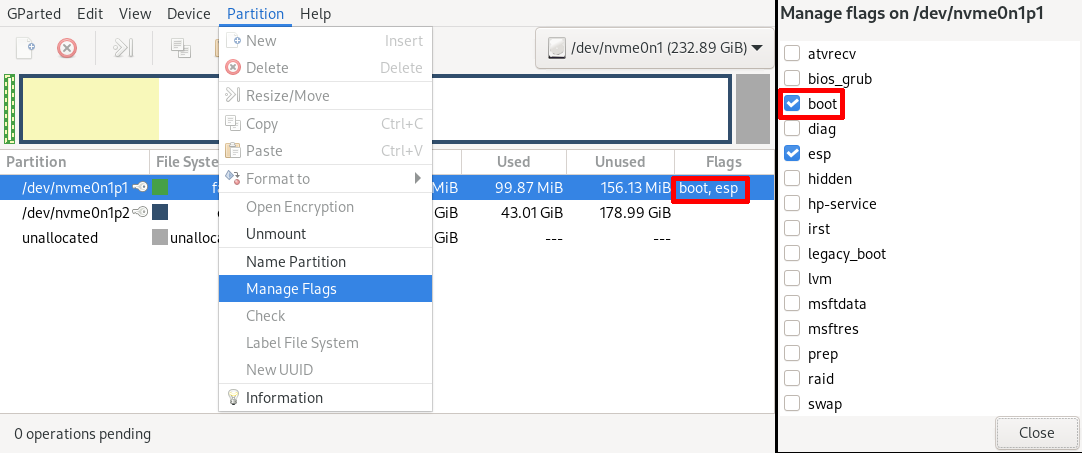The width and height of the screenshot is (1082, 453).
Task: Click the red Delete partition toolbar icon
Action: (66, 47)
